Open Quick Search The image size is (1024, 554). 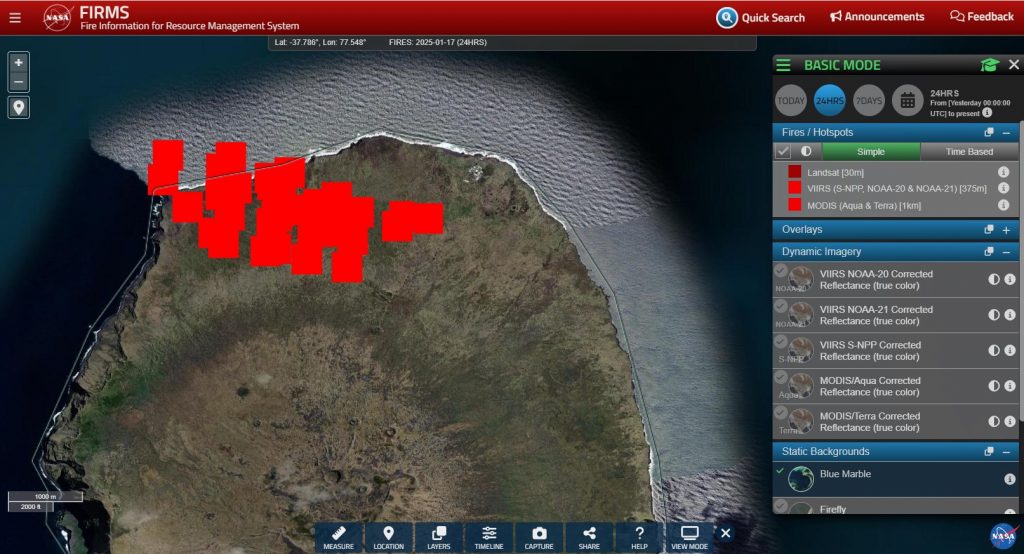pyautogui.click(x=760, y=18)
